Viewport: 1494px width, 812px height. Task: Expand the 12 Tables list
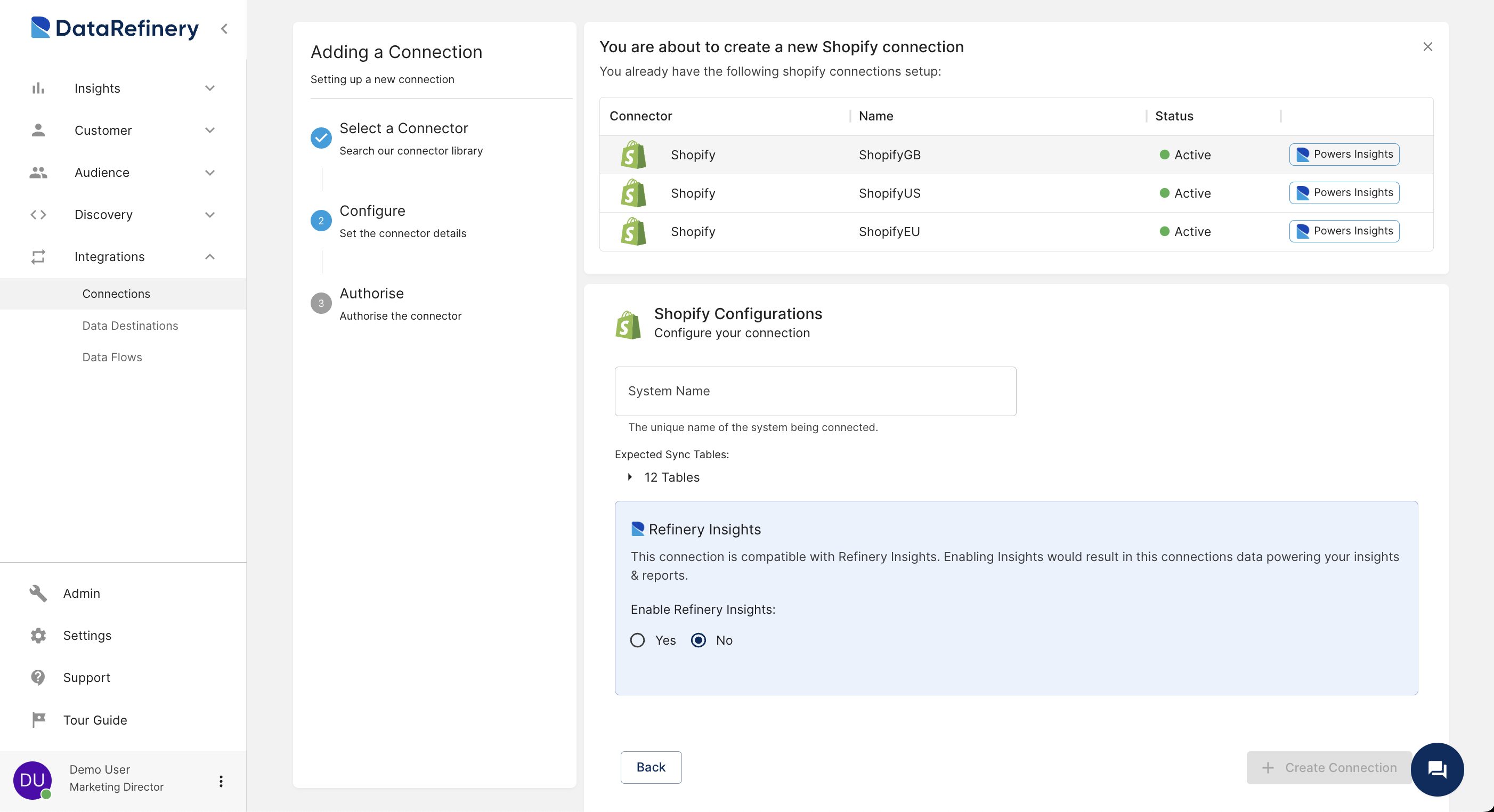630,477
